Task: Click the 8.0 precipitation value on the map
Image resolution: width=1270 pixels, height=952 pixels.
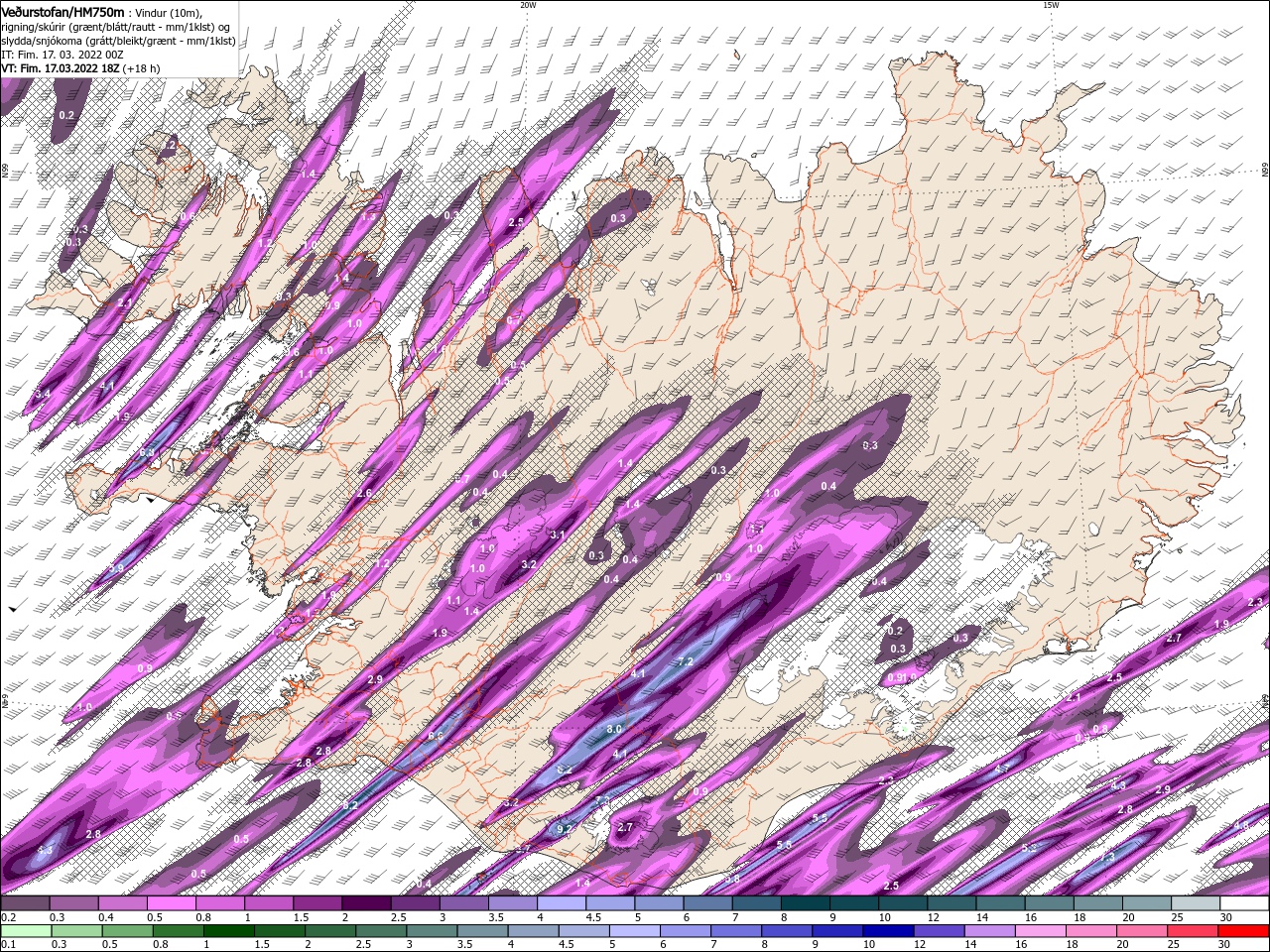Action: (614, 729)
